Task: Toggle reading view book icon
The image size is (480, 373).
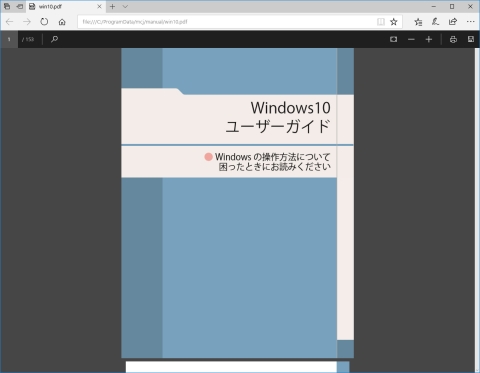Action: [381, 22]
